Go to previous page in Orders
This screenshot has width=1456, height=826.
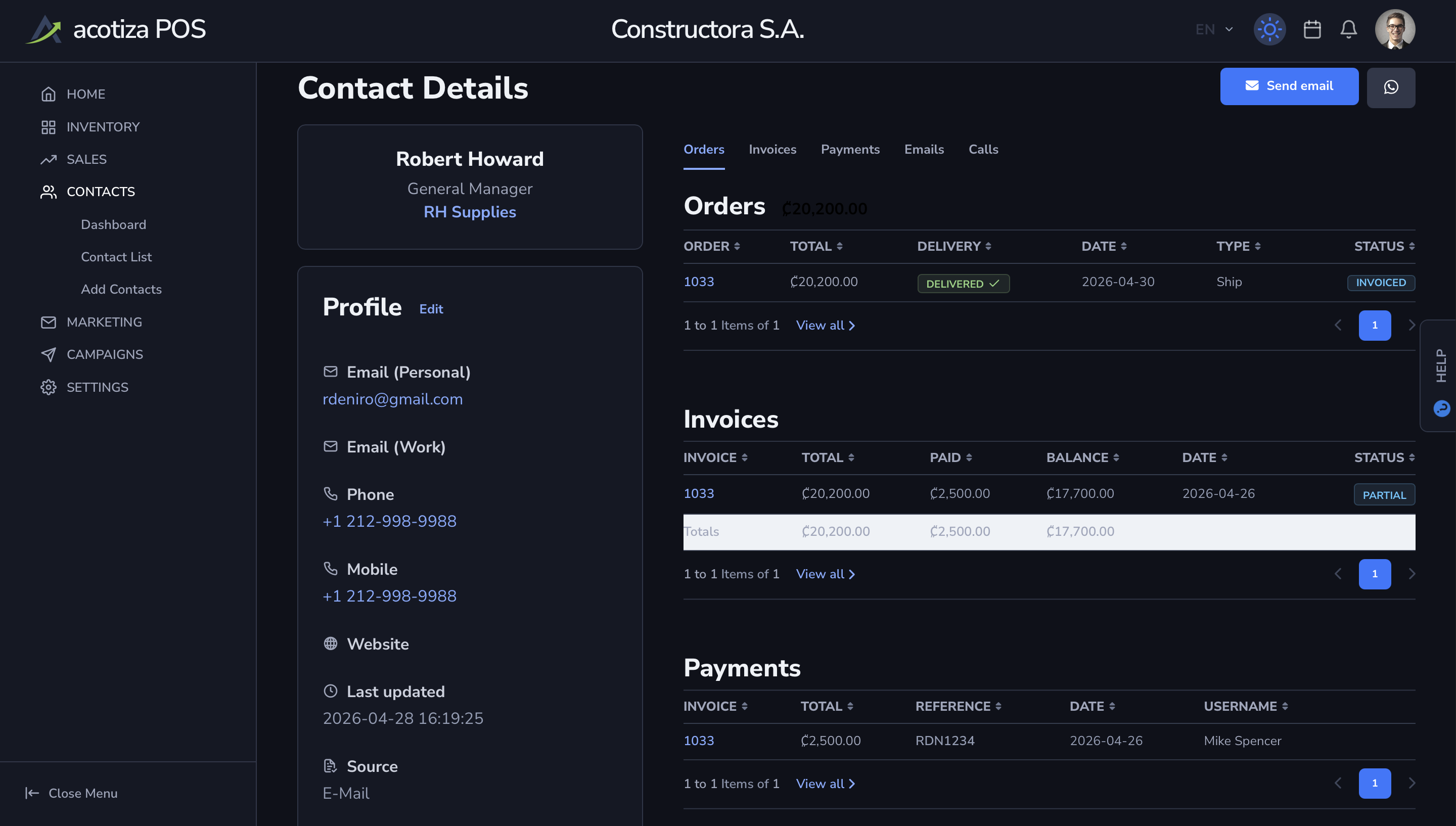point(1338,325)
